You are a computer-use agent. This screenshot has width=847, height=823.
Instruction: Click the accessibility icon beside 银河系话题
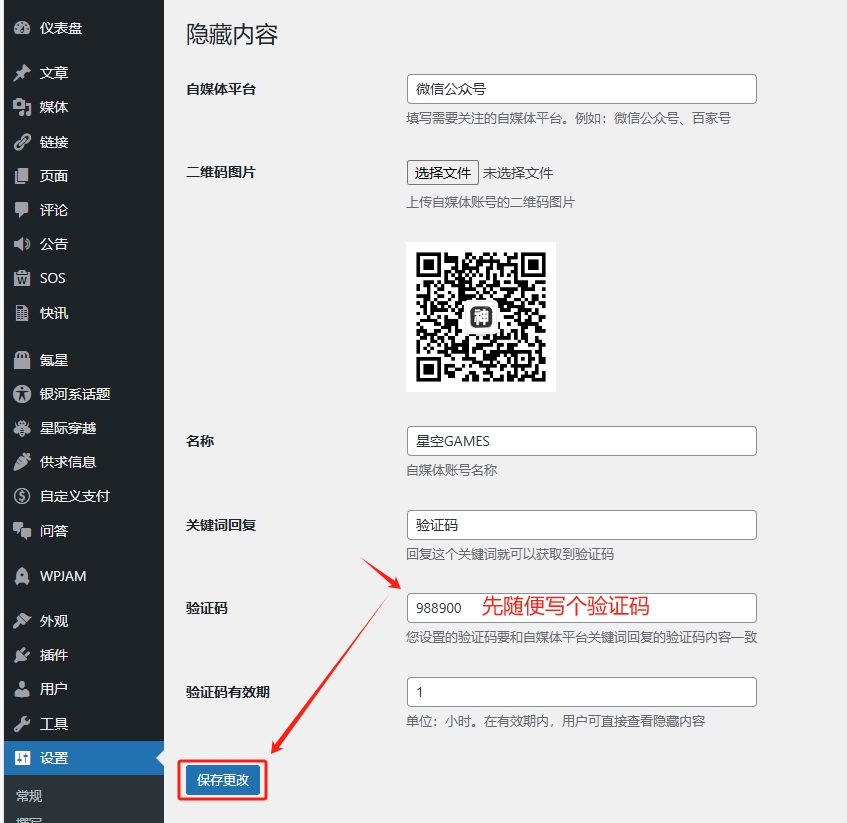point(22,394)
